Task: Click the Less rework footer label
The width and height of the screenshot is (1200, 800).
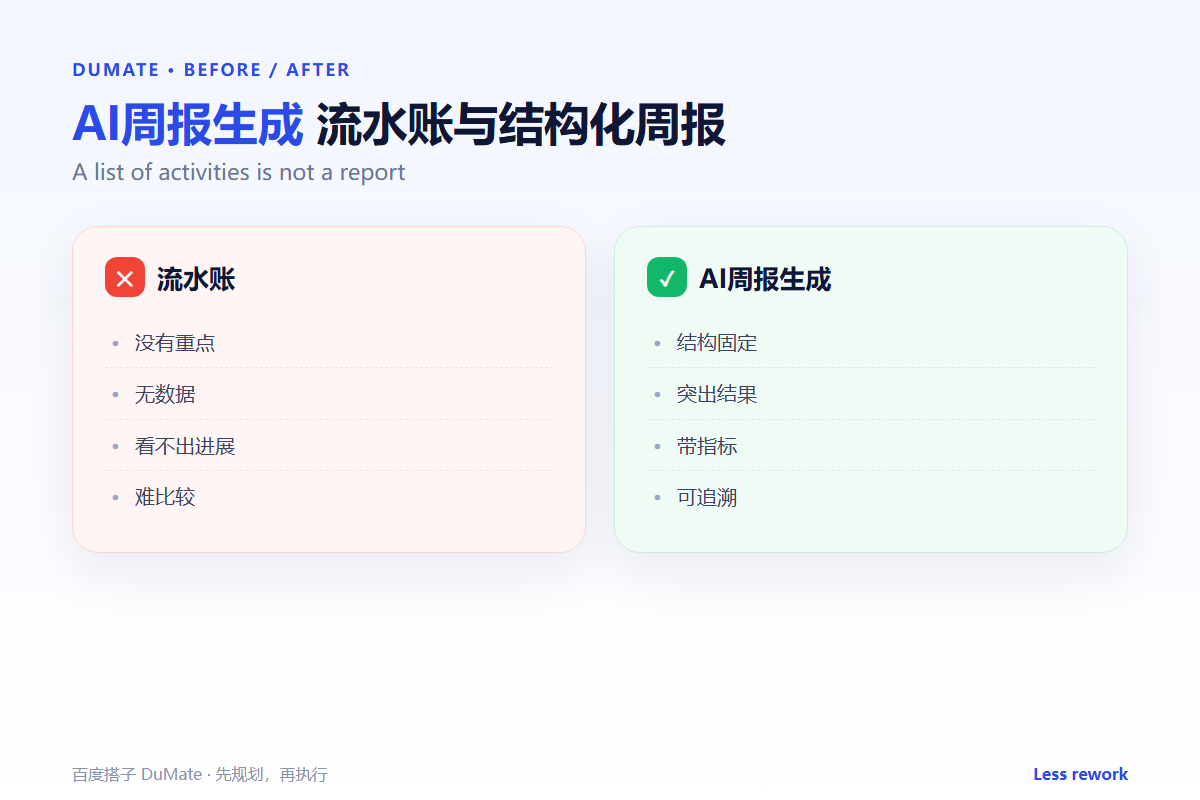Action: (x=1080, y=774)
